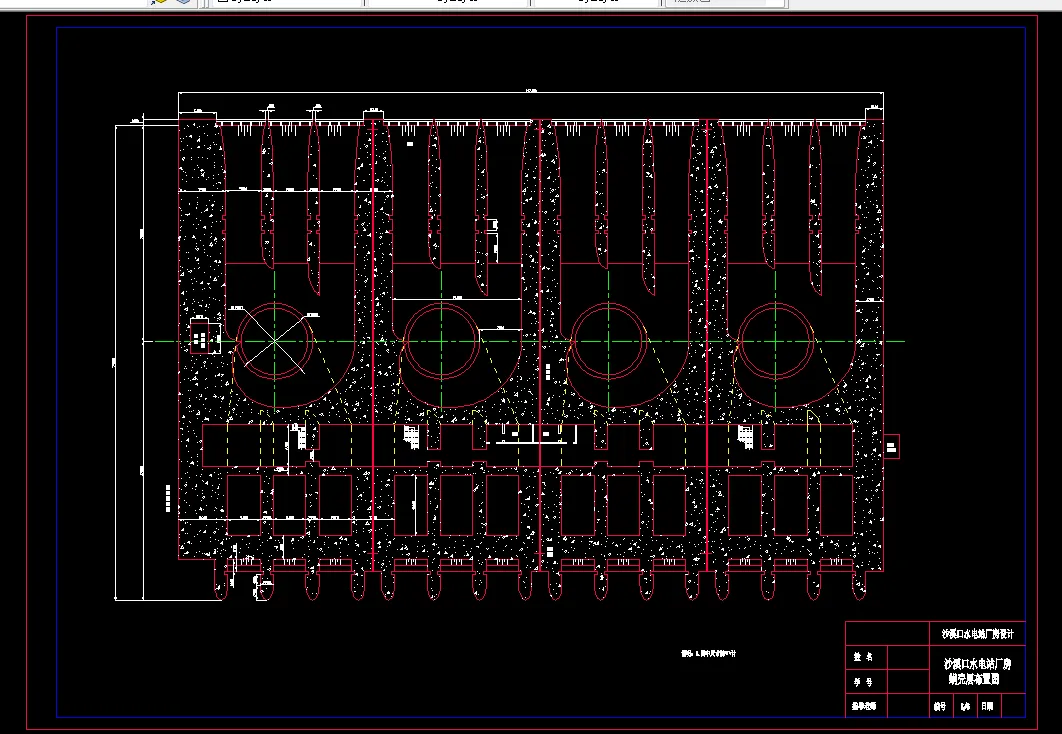Select the small red box outside the right wall
Image resolution: width=1062 pixels, height=734 pixels.
click(891, 447)
